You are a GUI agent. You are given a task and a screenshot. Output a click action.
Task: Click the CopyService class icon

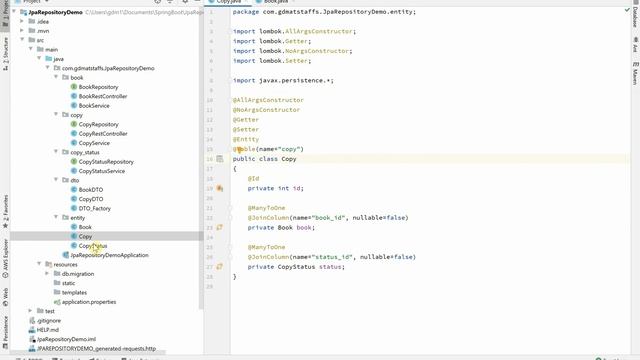pyautogui.click(x=74, y=143)
